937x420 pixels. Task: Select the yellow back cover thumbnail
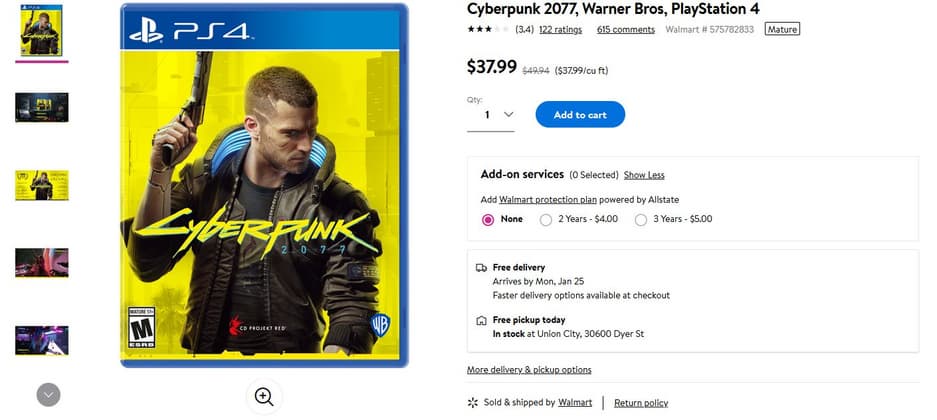(42, 185)
